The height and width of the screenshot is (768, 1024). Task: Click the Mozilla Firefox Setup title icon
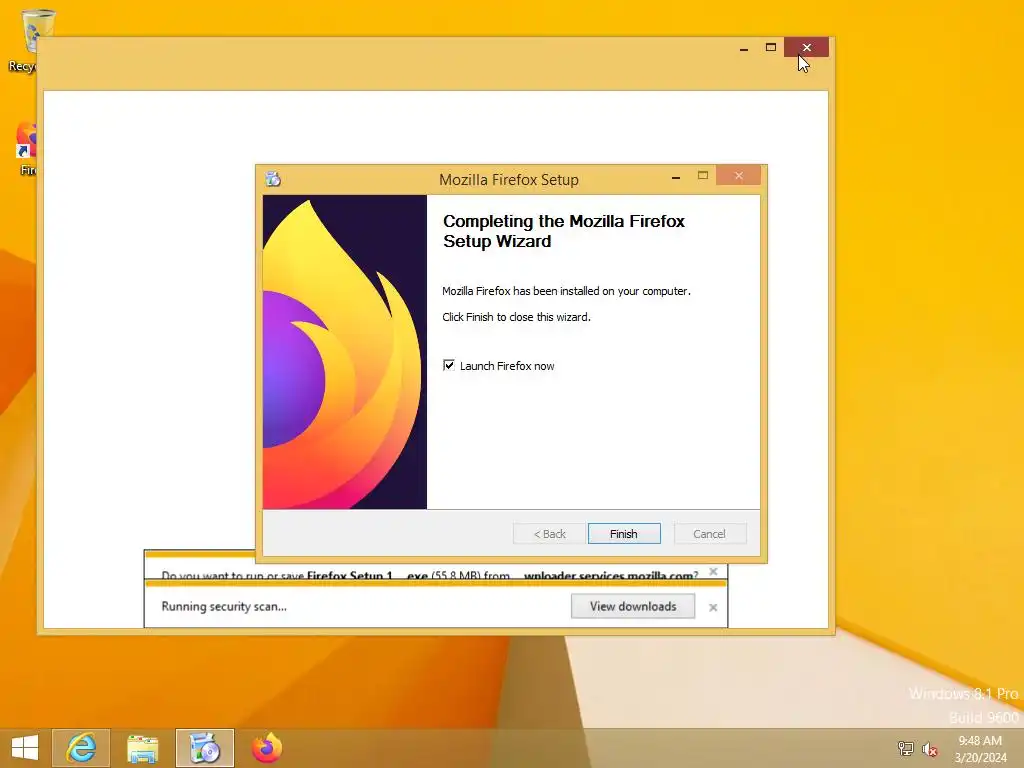click(273, 178)
